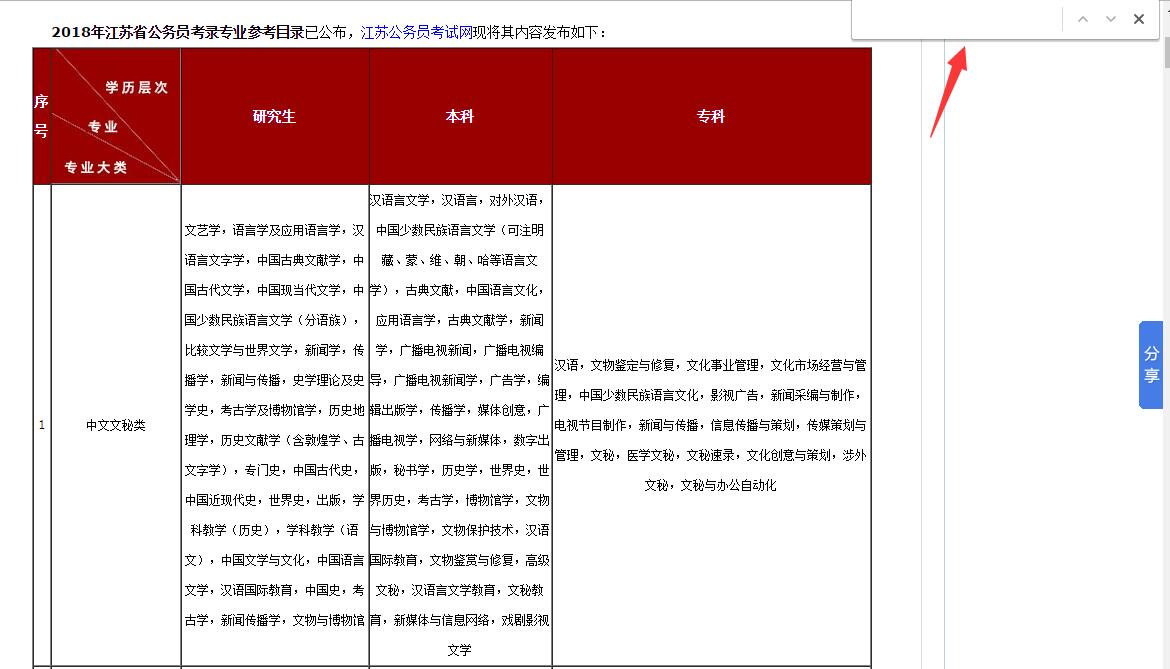The width and height of the screenshot is (1170, 669).
Task: Select the 本科 column header
Action: pyautogui.click(x=460, y=116)
